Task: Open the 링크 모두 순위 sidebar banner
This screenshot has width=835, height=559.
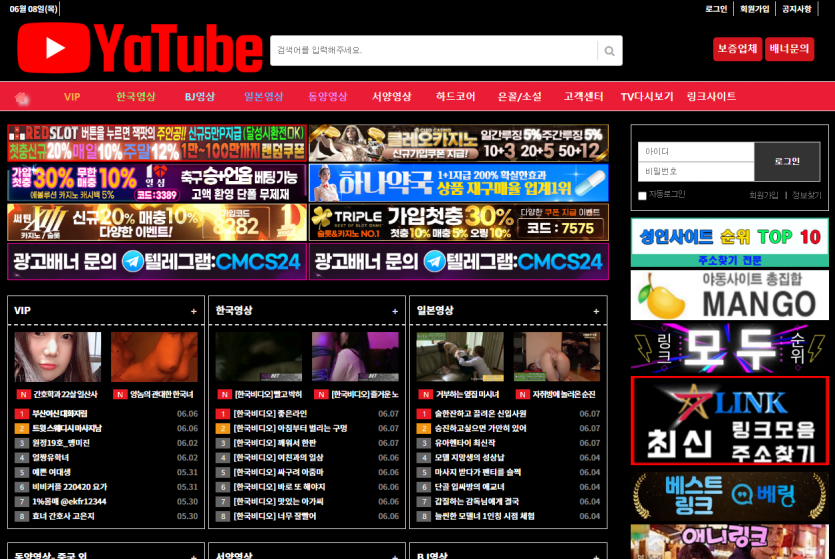Action: click(x=730, y=348)
